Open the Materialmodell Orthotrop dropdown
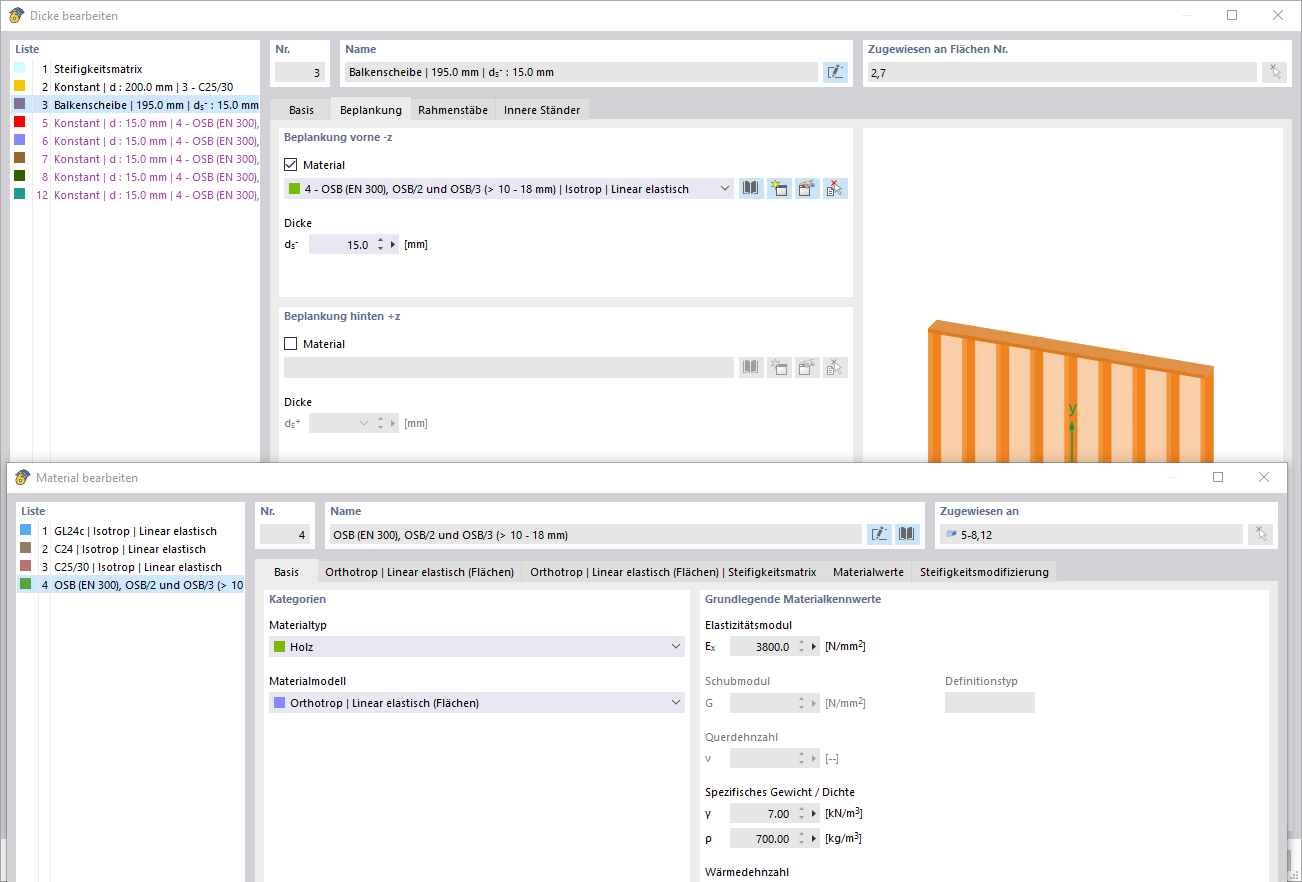The height and width of the screenshot is (882, 1302). coord(477,703)
